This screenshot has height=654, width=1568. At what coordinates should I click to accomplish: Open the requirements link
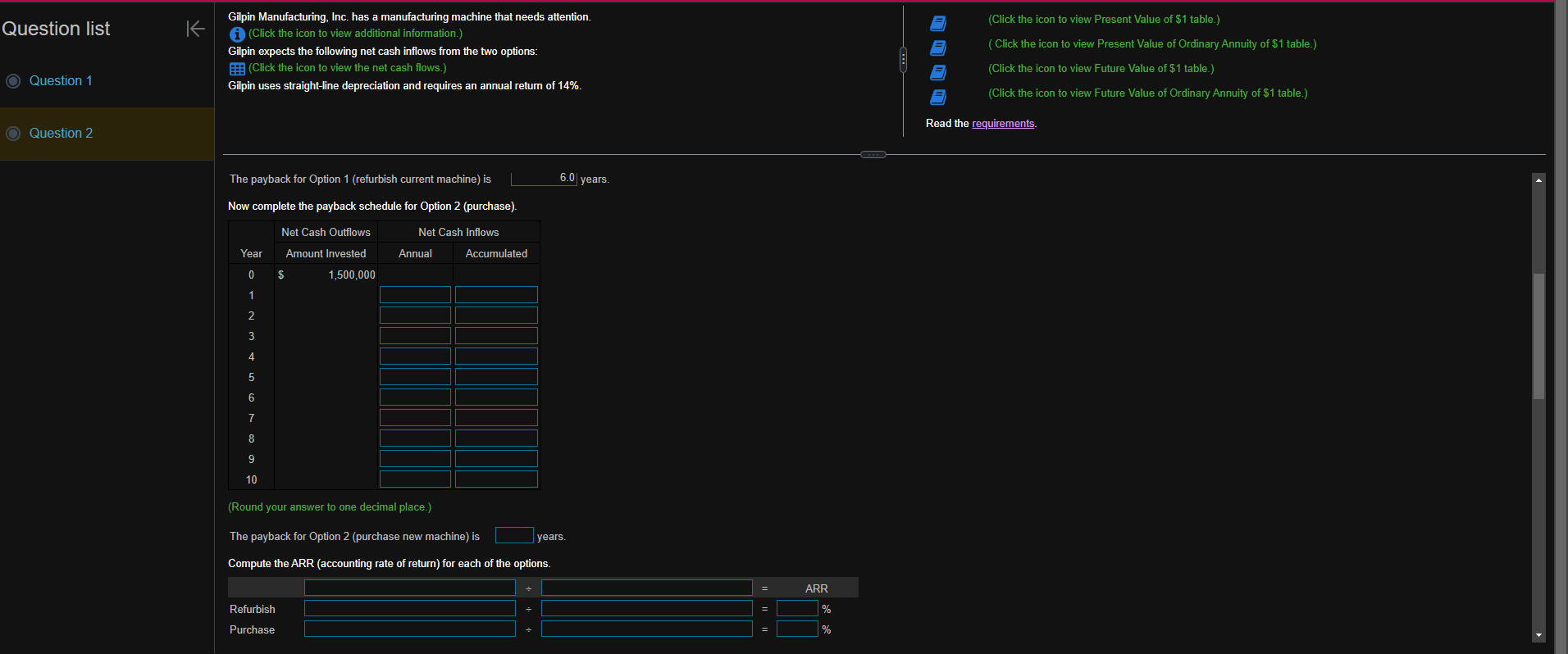click(x=1003, y=123)
